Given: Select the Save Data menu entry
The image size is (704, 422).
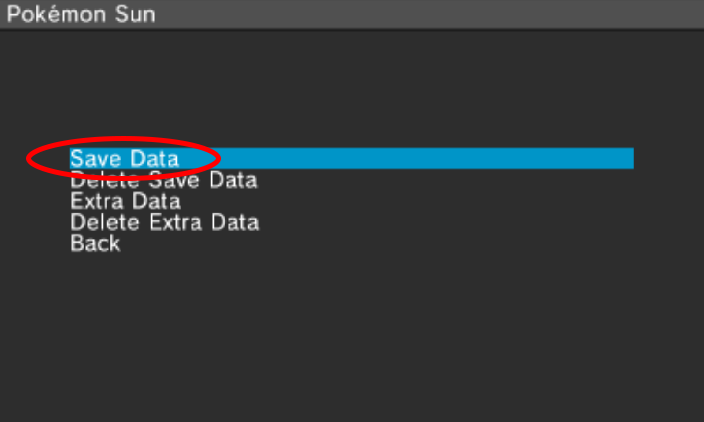Looking at the screenshot, I should tap(124, 159).
